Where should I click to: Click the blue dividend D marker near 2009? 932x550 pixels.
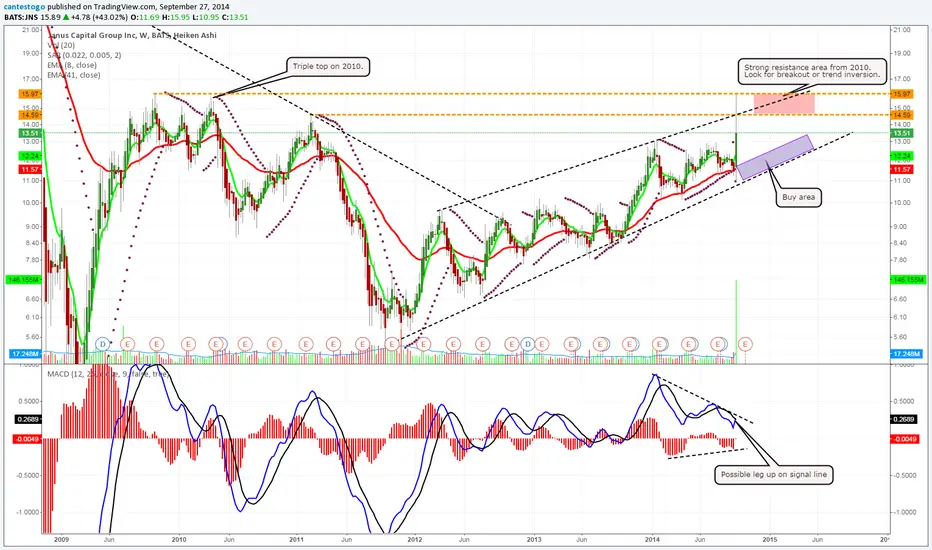[103, 344]
